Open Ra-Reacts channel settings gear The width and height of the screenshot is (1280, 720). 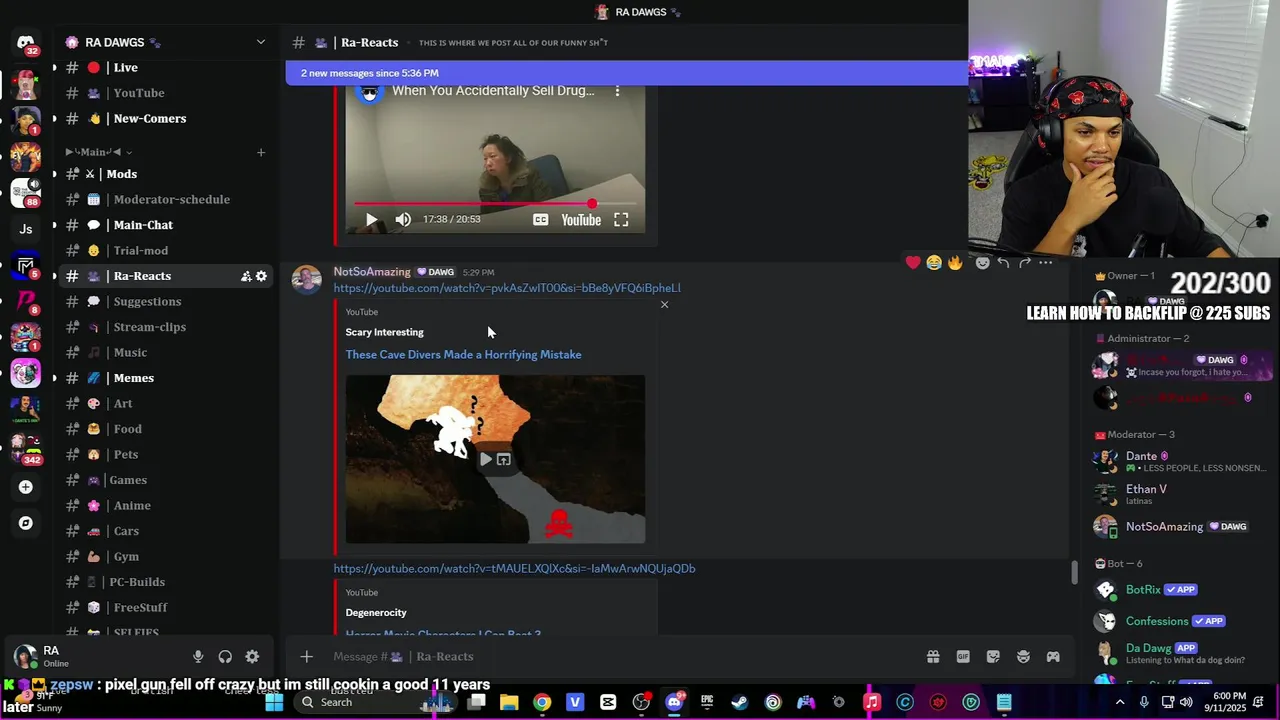(x=261, y=276)
